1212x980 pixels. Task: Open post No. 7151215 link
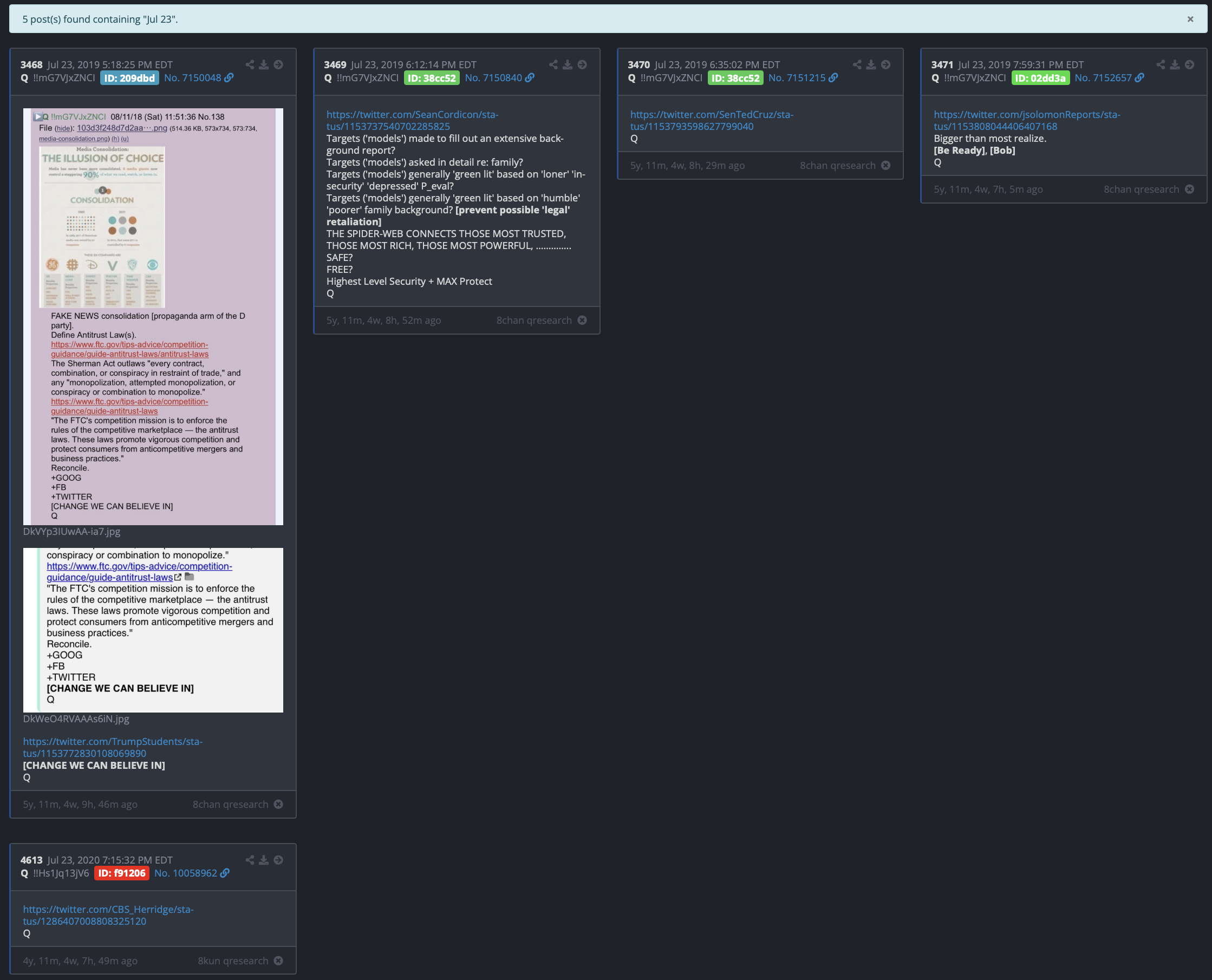(x=797, y=78)
